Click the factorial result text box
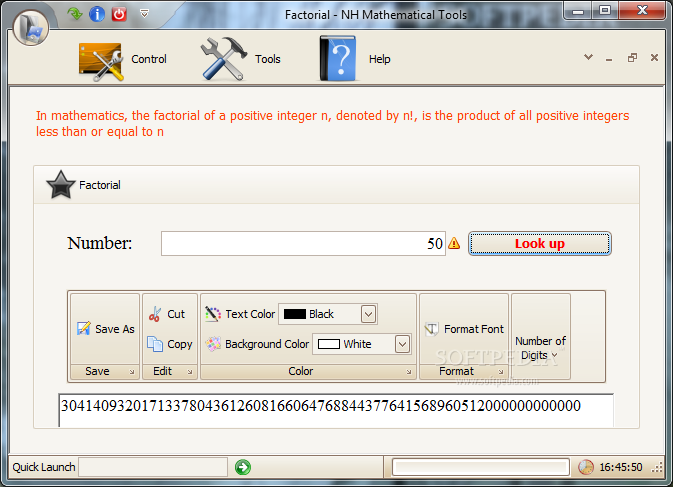Image resolution: width=673 pixels, height=487 pixels. pos(336,410)
